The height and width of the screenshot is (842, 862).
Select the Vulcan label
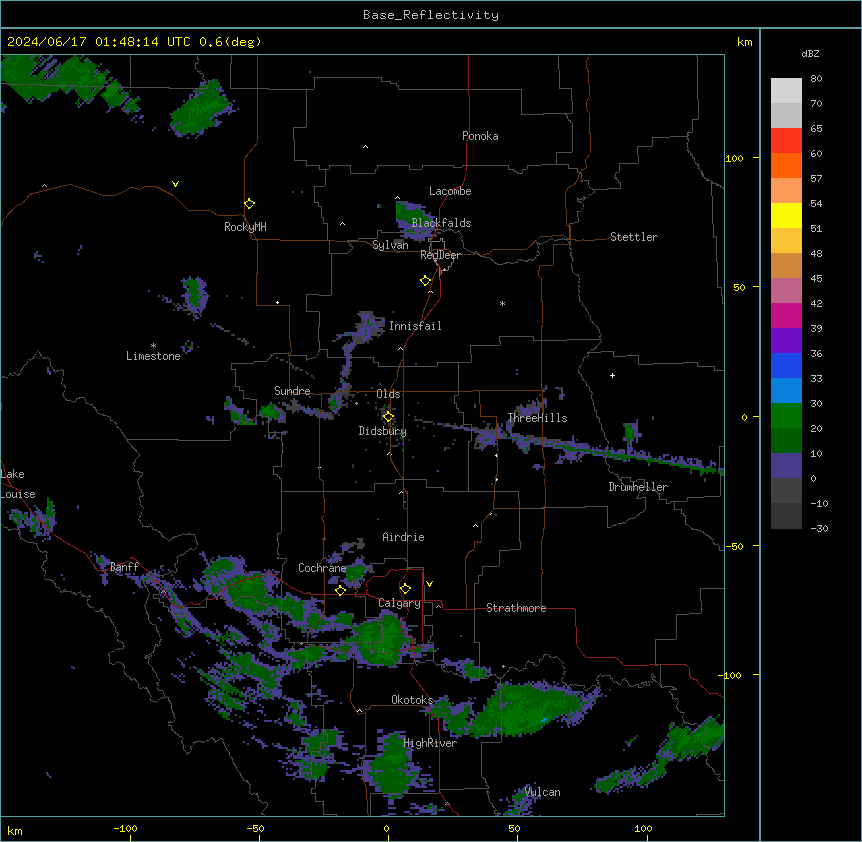pos(543,792)
